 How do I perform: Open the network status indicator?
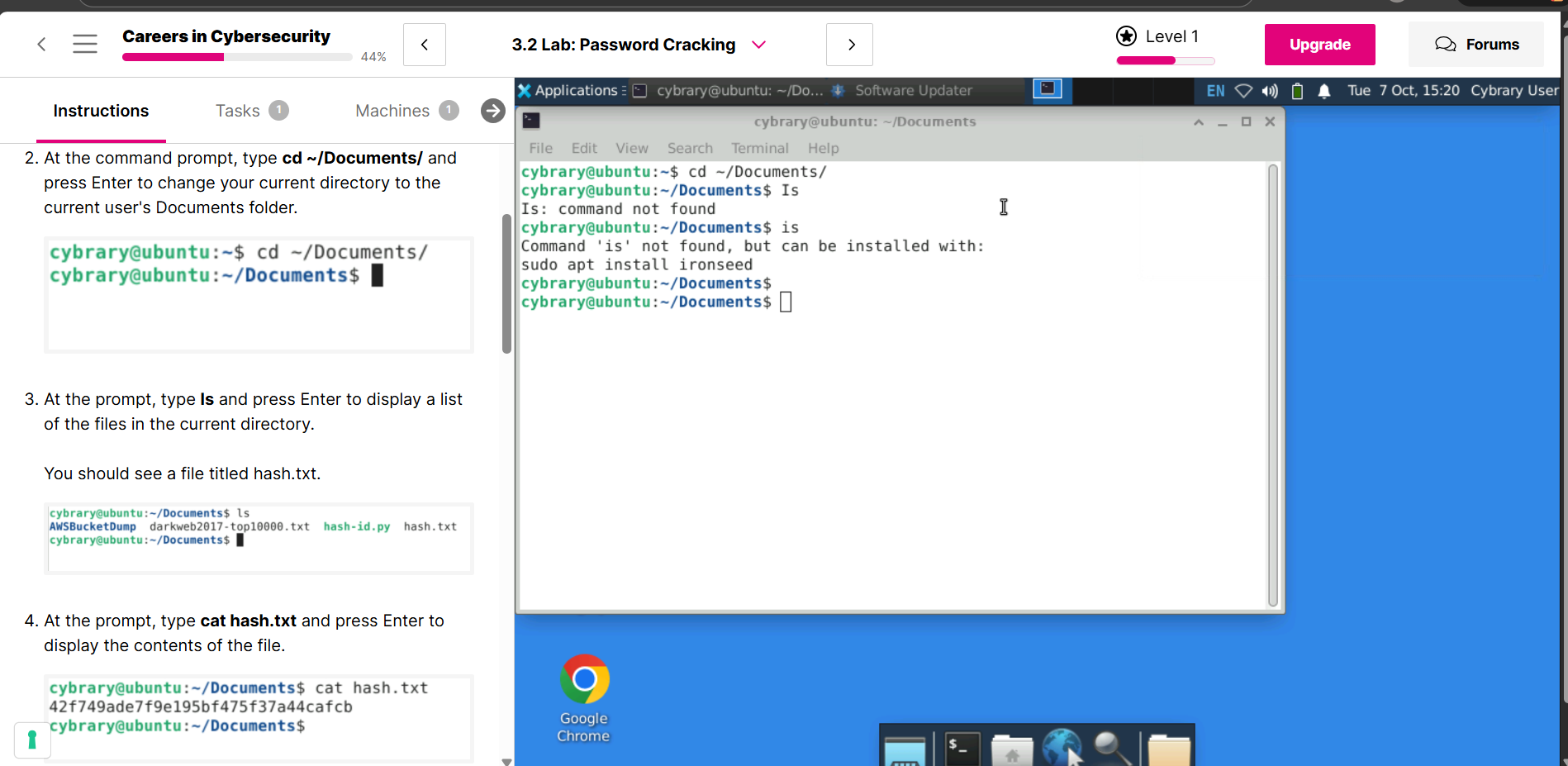pos(1243,91)
